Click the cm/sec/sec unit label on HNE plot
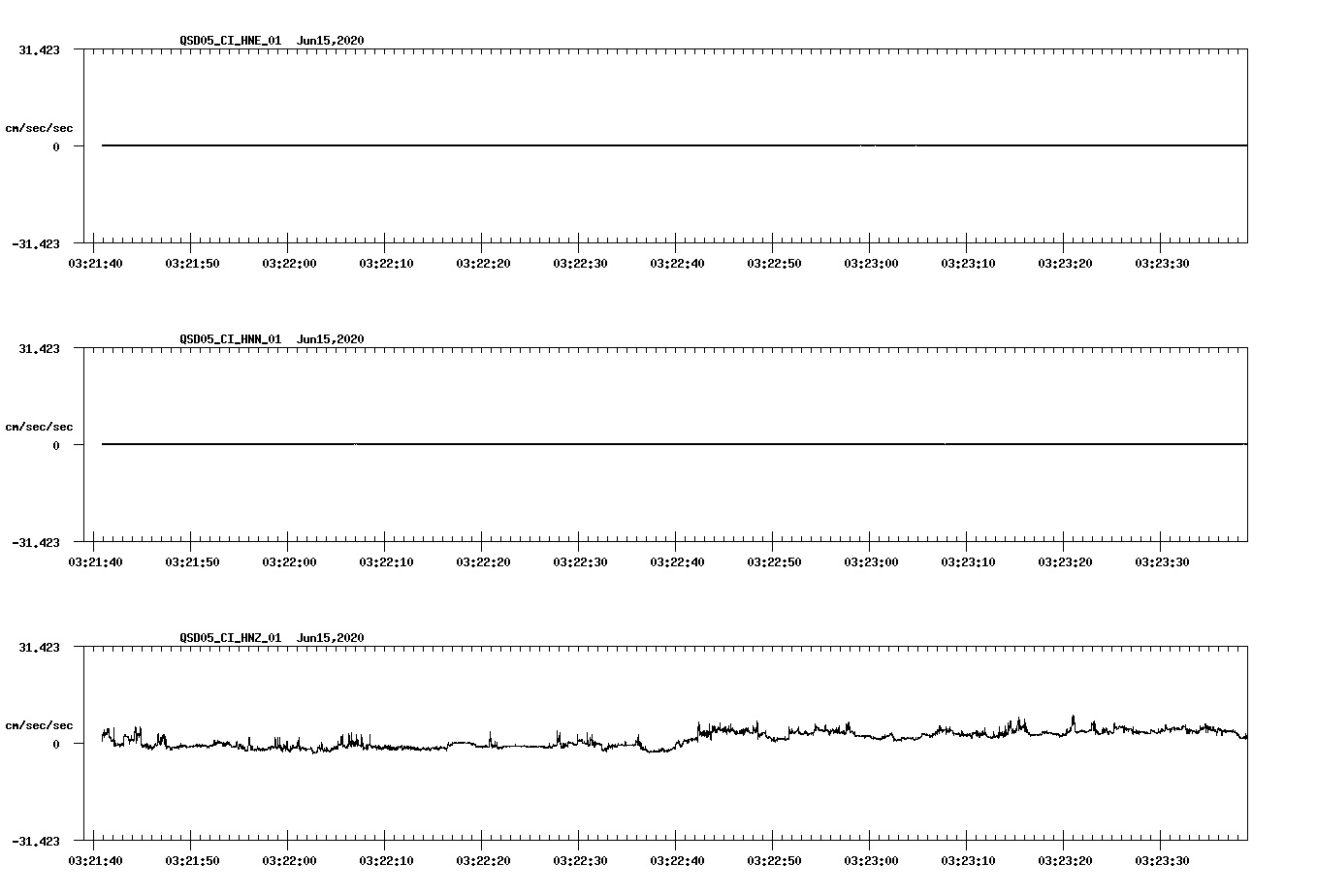1317x896 pixels. coord(39,128)
